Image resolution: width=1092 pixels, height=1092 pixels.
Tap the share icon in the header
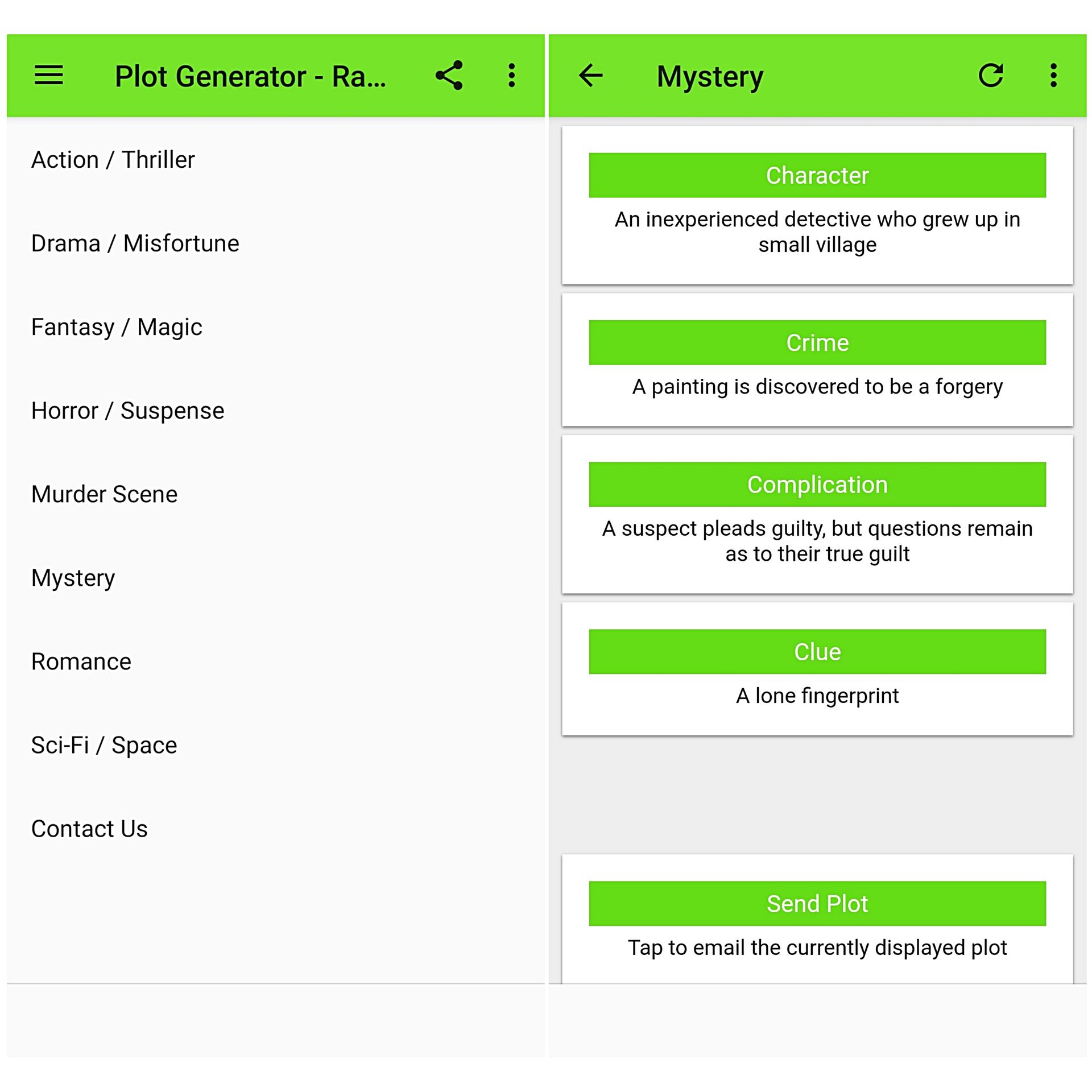click(449, 76)
